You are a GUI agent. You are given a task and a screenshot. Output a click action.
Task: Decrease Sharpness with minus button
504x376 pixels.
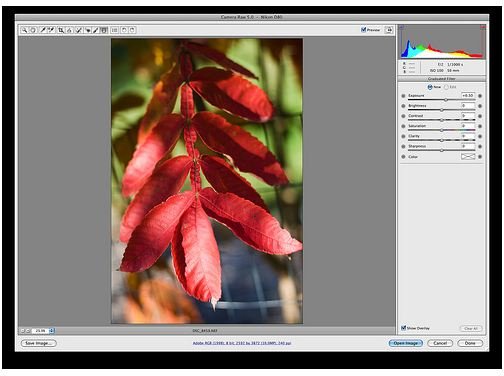[x=403, y=146]
